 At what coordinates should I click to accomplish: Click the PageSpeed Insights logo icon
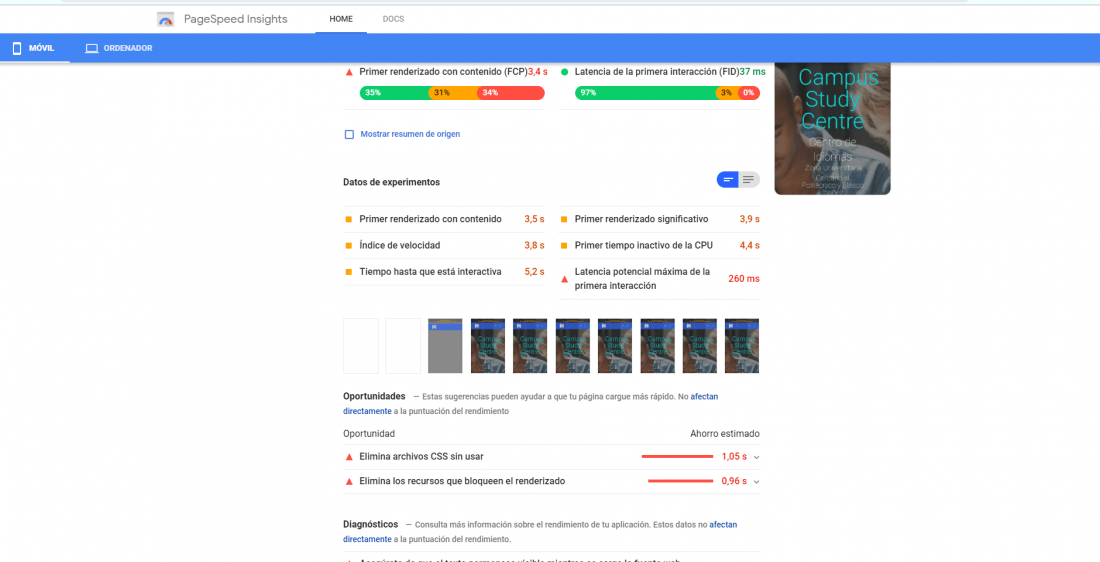pos(166,20)
